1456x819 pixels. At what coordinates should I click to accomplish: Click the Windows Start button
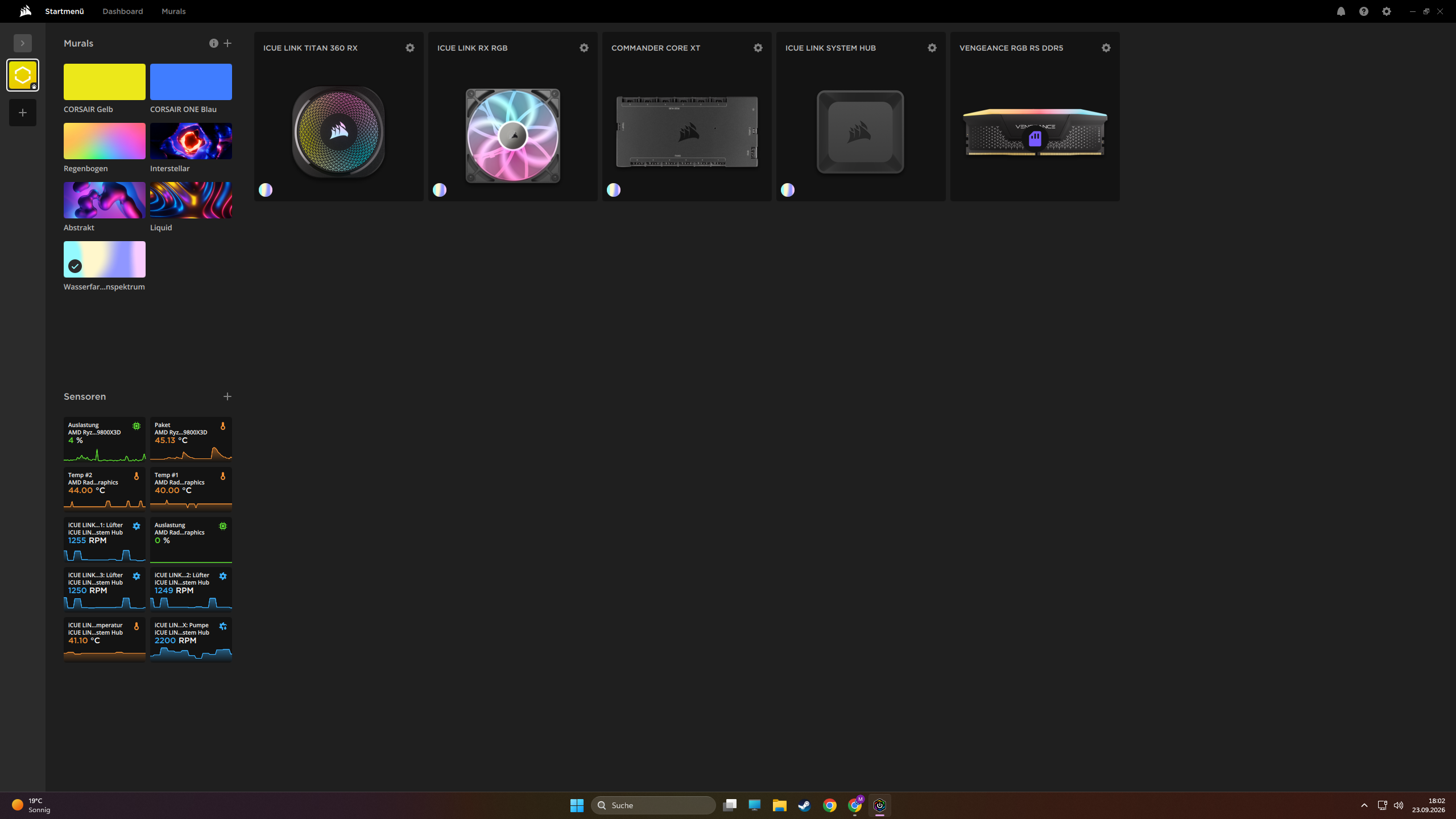coord(577,805)
